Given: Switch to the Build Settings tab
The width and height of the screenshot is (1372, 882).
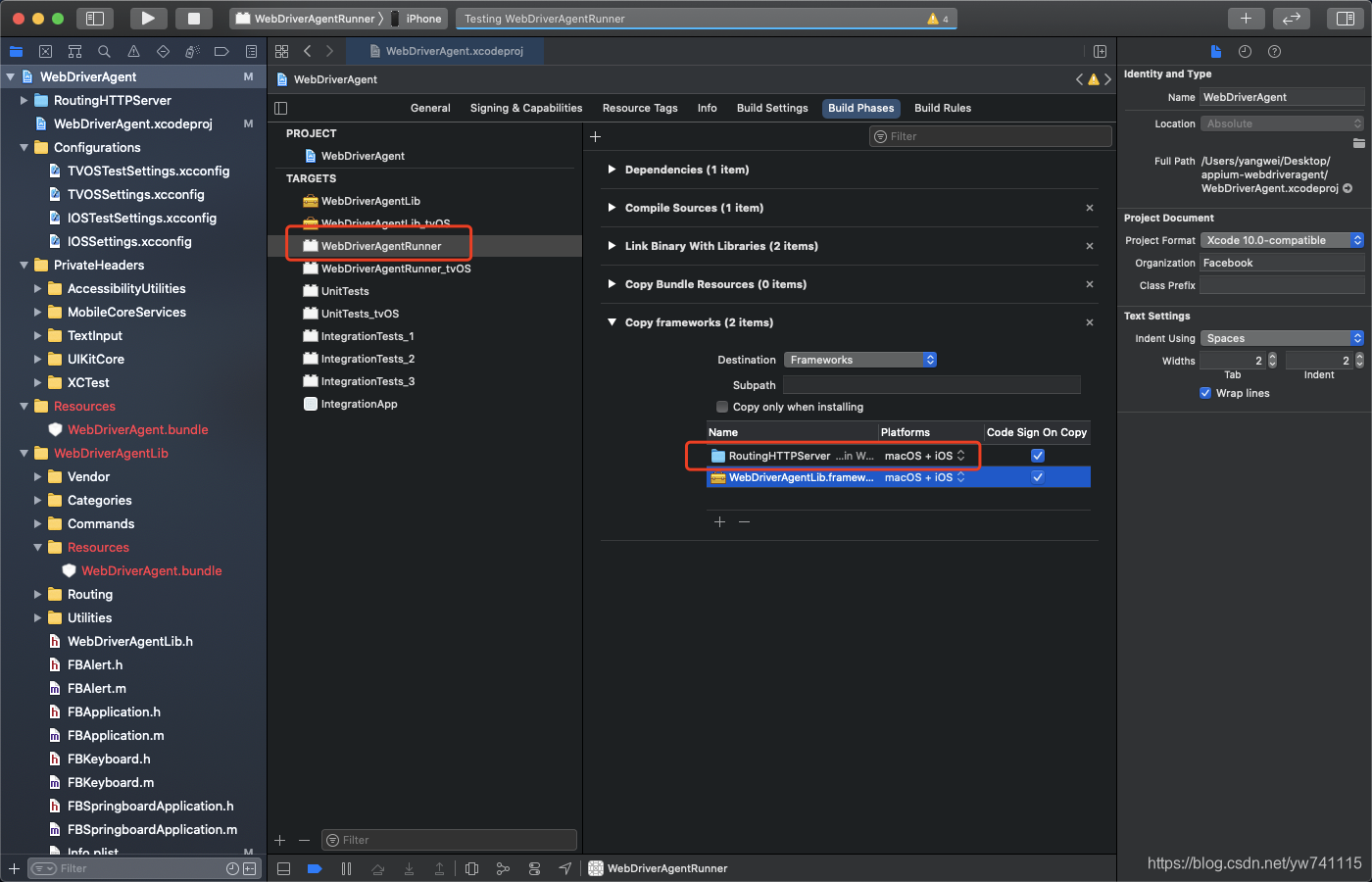Looking at the screenshot, I should [772, 108].
